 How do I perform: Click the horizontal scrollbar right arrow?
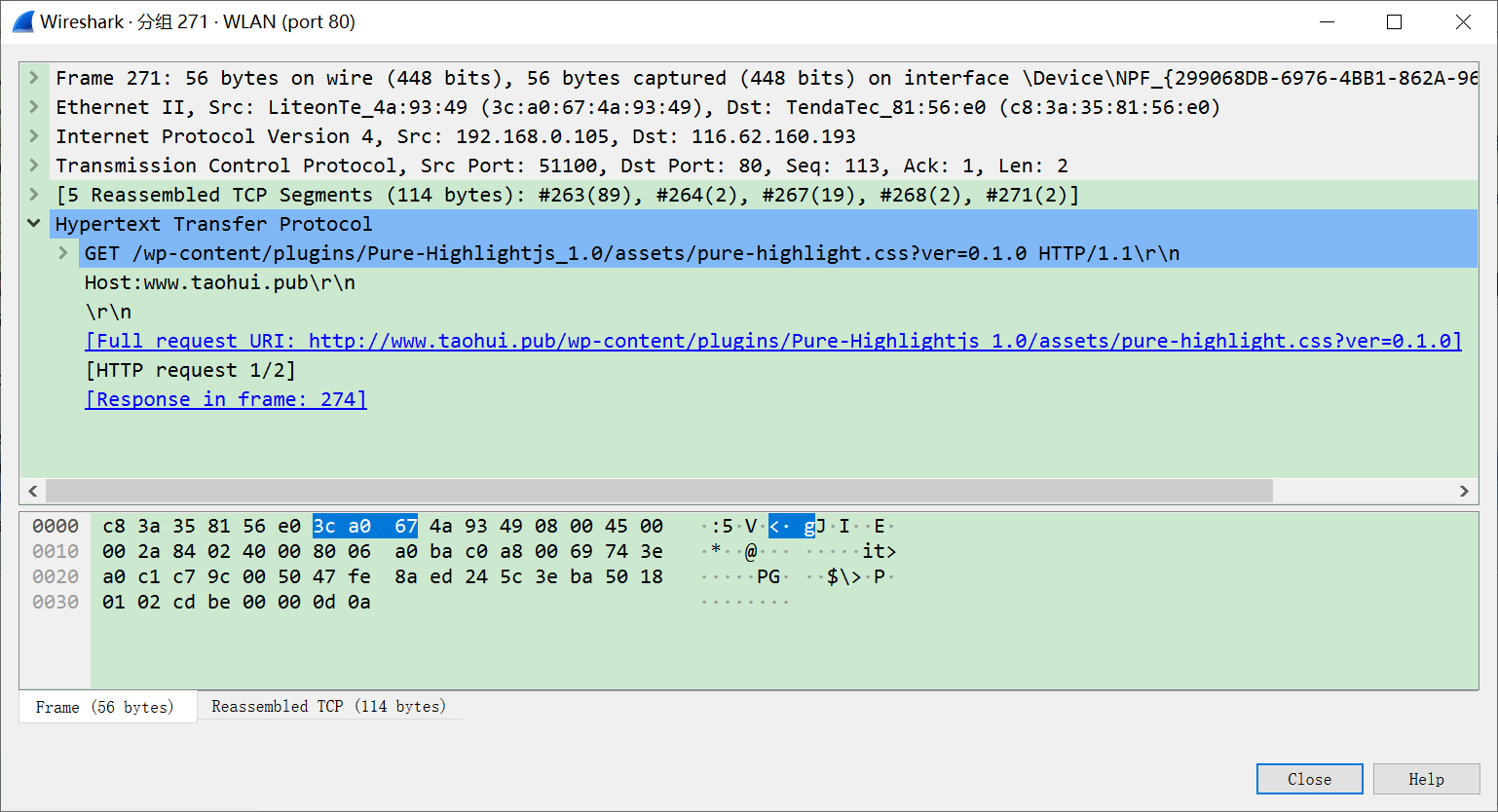coord(1464,491)
